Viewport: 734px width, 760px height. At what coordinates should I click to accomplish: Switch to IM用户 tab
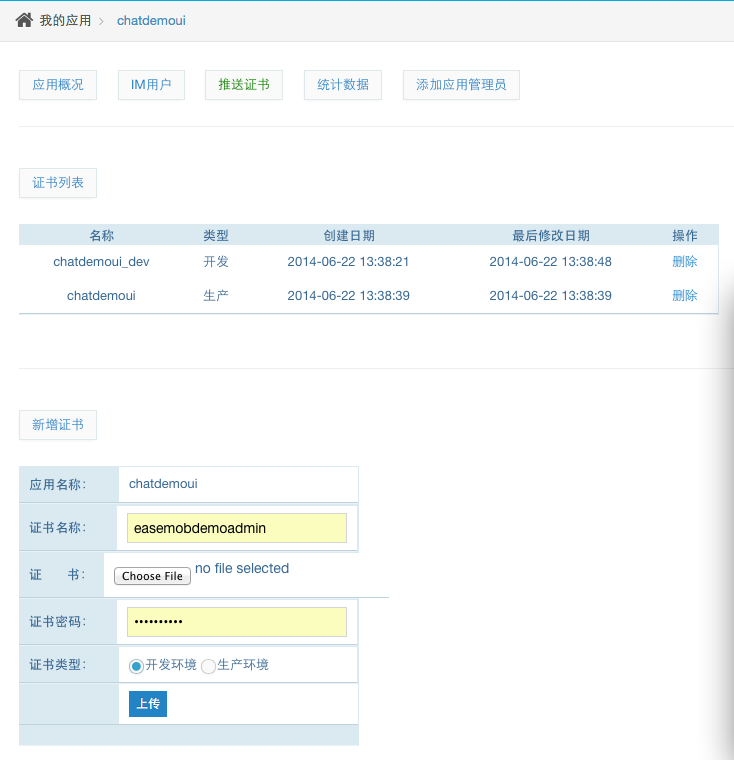[x=151, y=85]
